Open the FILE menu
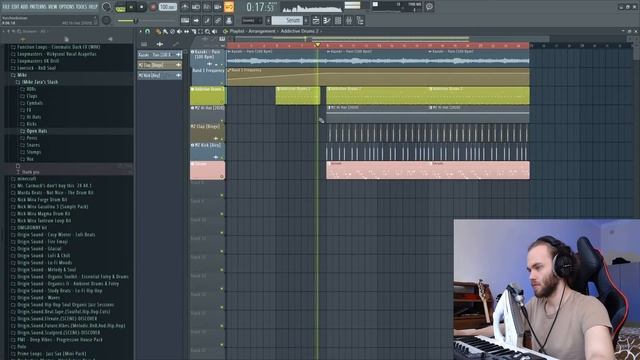640x360 pixels. pos(6,7)
